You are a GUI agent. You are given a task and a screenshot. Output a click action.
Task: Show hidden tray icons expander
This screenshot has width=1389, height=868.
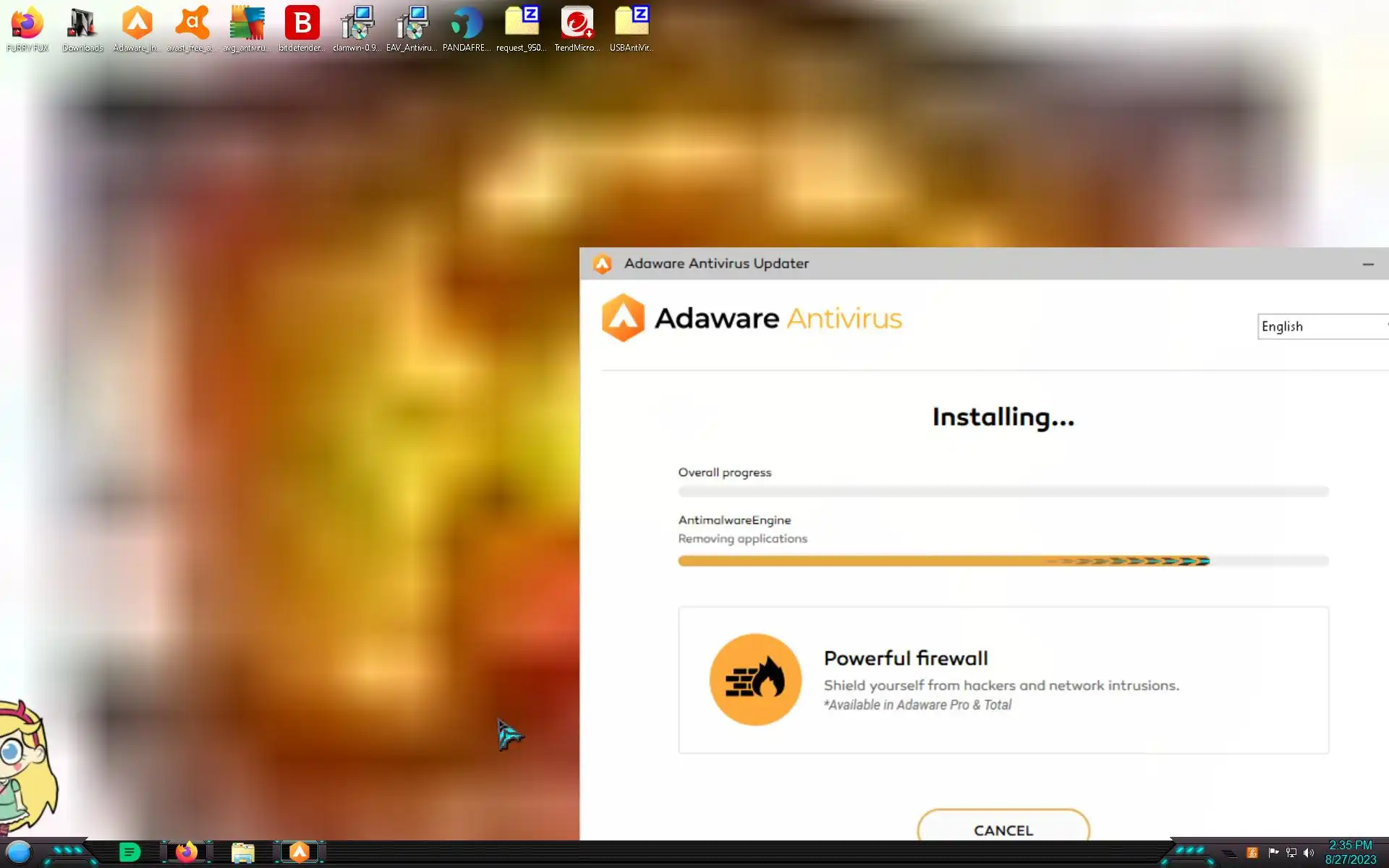[x=1229, y=854]
